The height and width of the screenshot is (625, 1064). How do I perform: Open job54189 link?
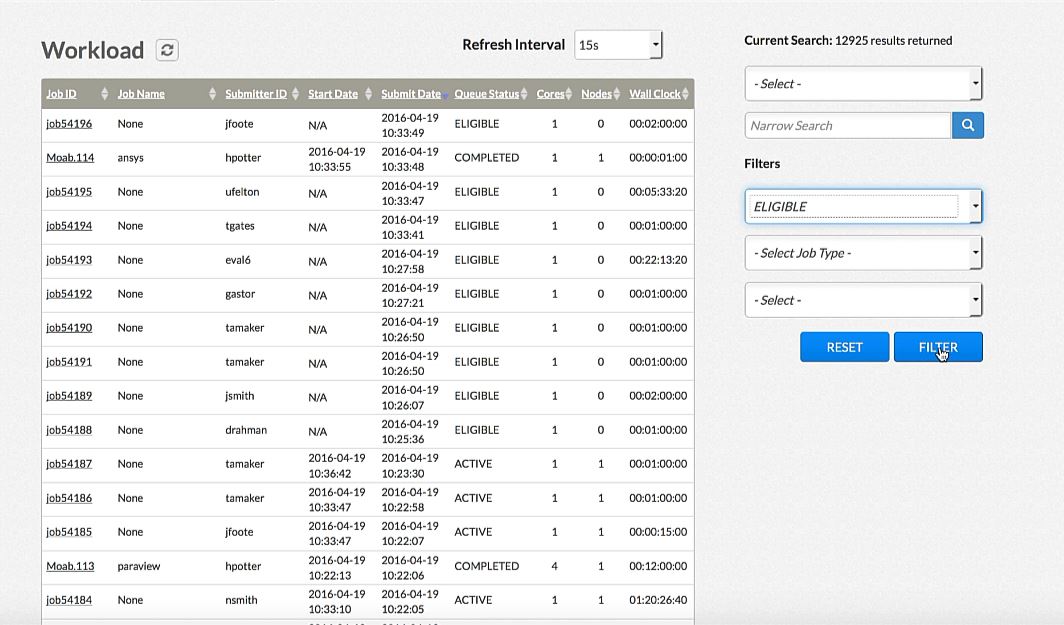click(69, 396)
